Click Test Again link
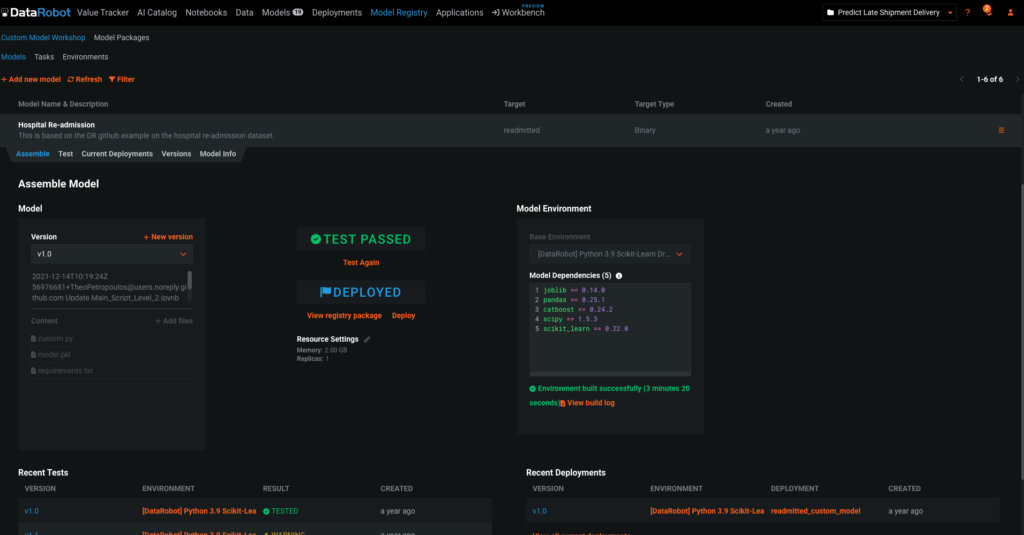 click(361, 263)
